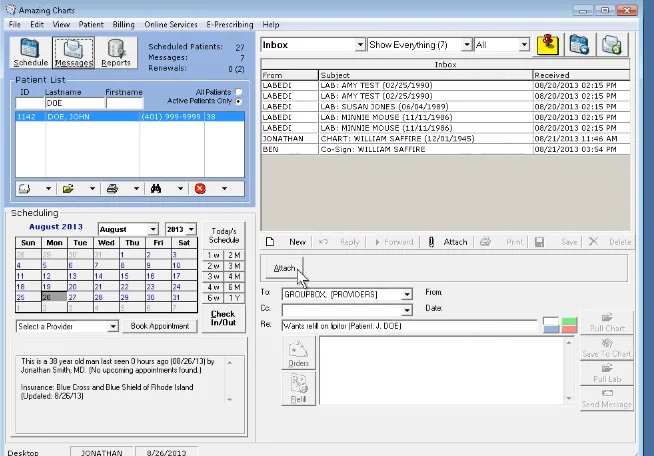
Task: Click the Check In/Out button
Action: [x=223, y=318]
